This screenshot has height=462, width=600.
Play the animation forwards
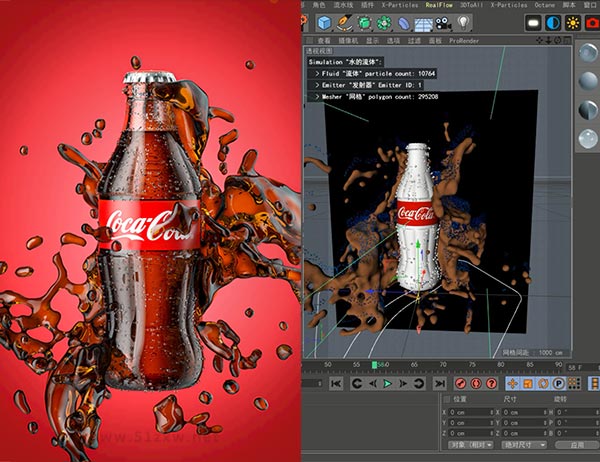(388, 383)
